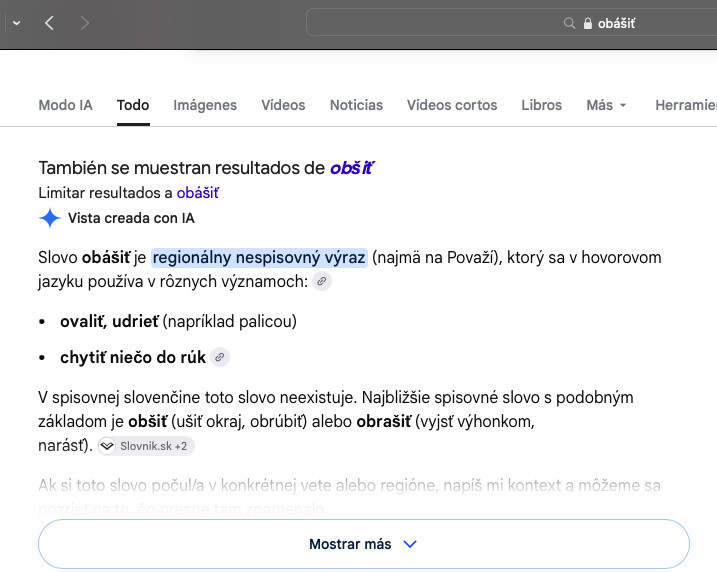Image resolution: width=717 pixels, height=572 pixels.
Task: Switch to the Noticias tab
Action: [x=356, y=105]
